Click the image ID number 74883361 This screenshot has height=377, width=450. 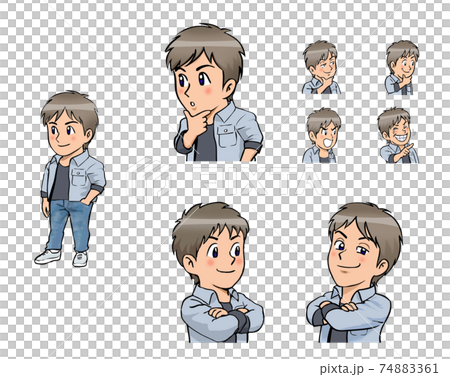(409, 368)
